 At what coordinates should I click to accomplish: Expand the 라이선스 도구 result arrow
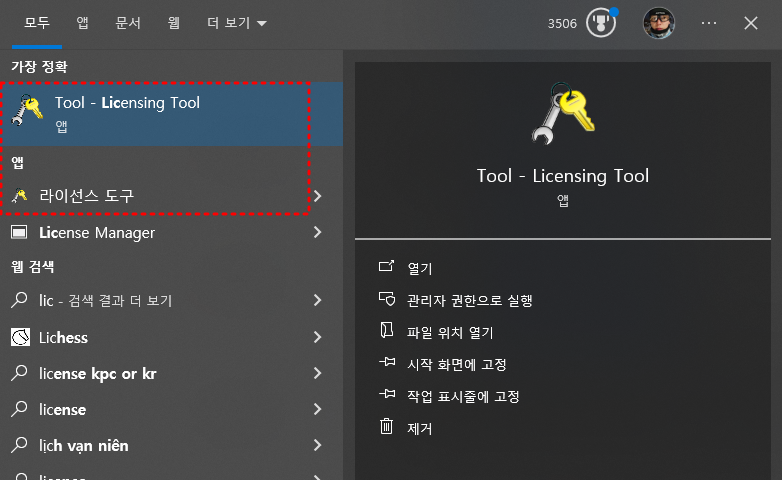coord(318,196)
